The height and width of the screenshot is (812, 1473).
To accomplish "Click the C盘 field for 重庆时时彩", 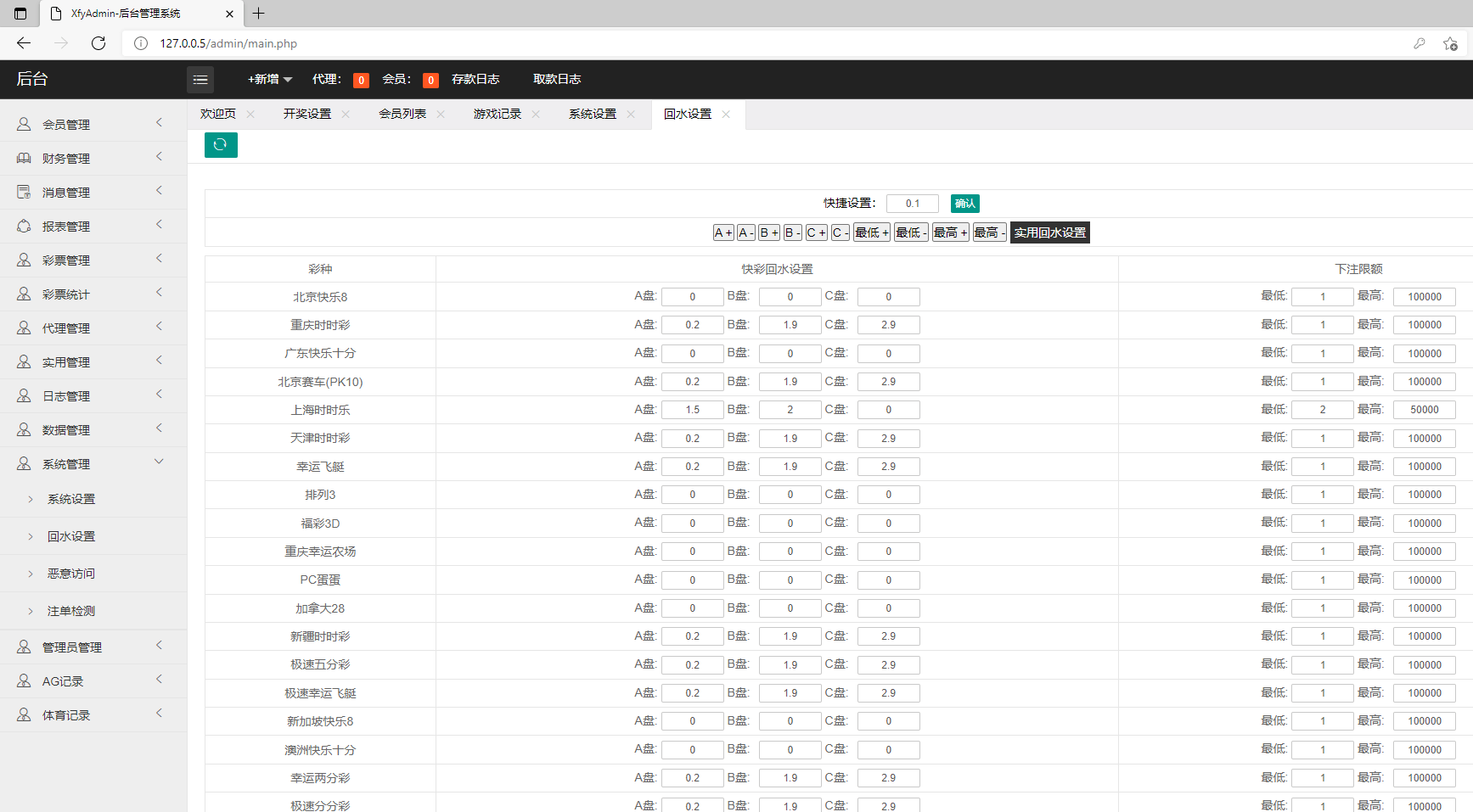I will [x=889, y=325].
